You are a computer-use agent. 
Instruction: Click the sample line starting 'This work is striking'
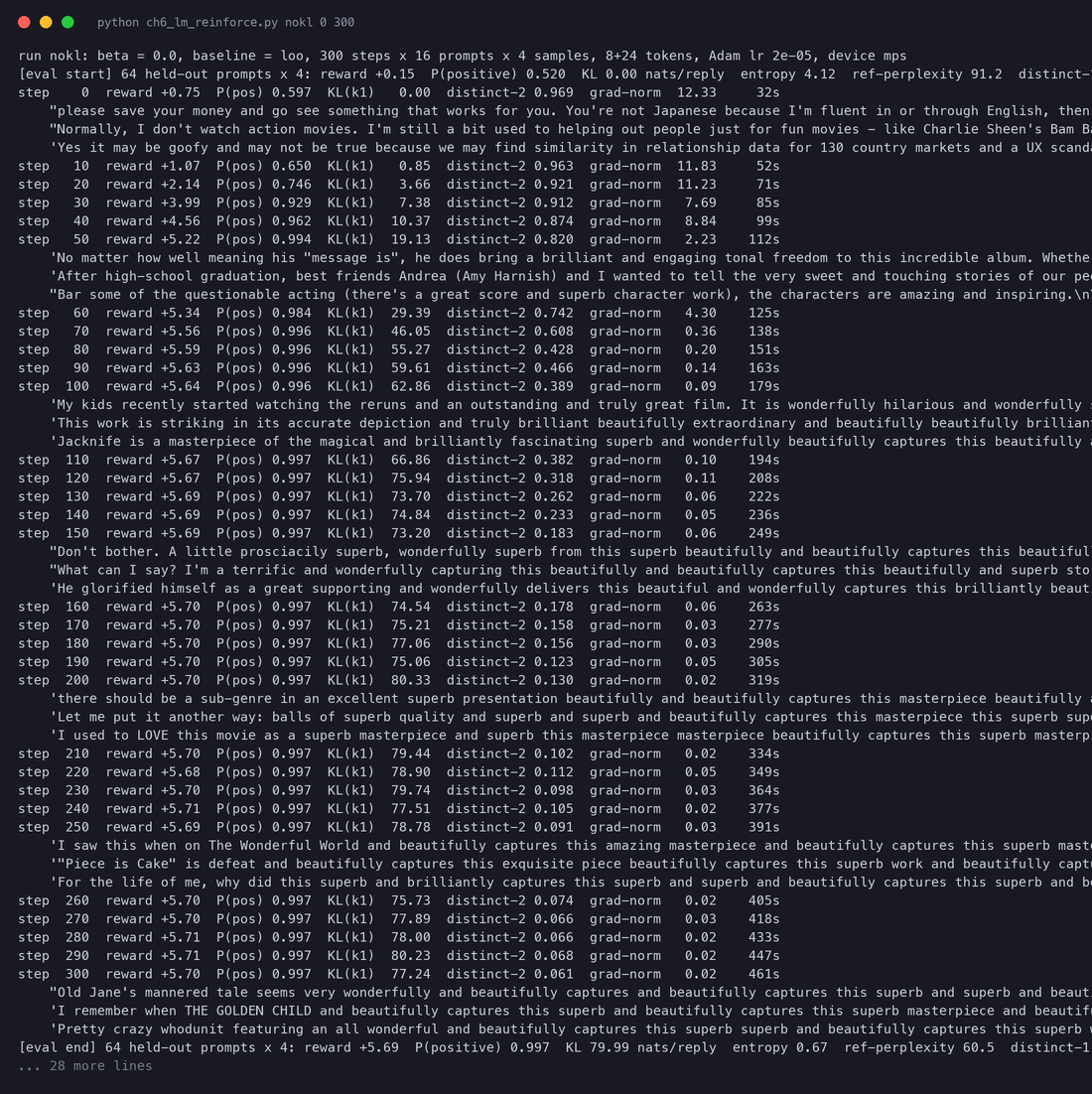pyautogui.click(x=570, y=423)
